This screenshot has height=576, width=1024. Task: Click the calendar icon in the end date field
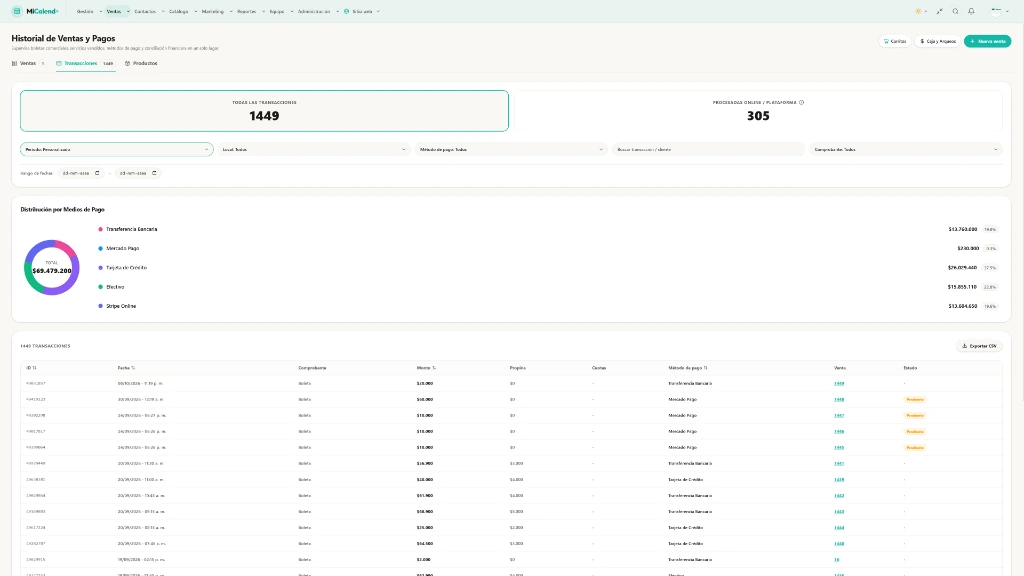tap(154, 173)
